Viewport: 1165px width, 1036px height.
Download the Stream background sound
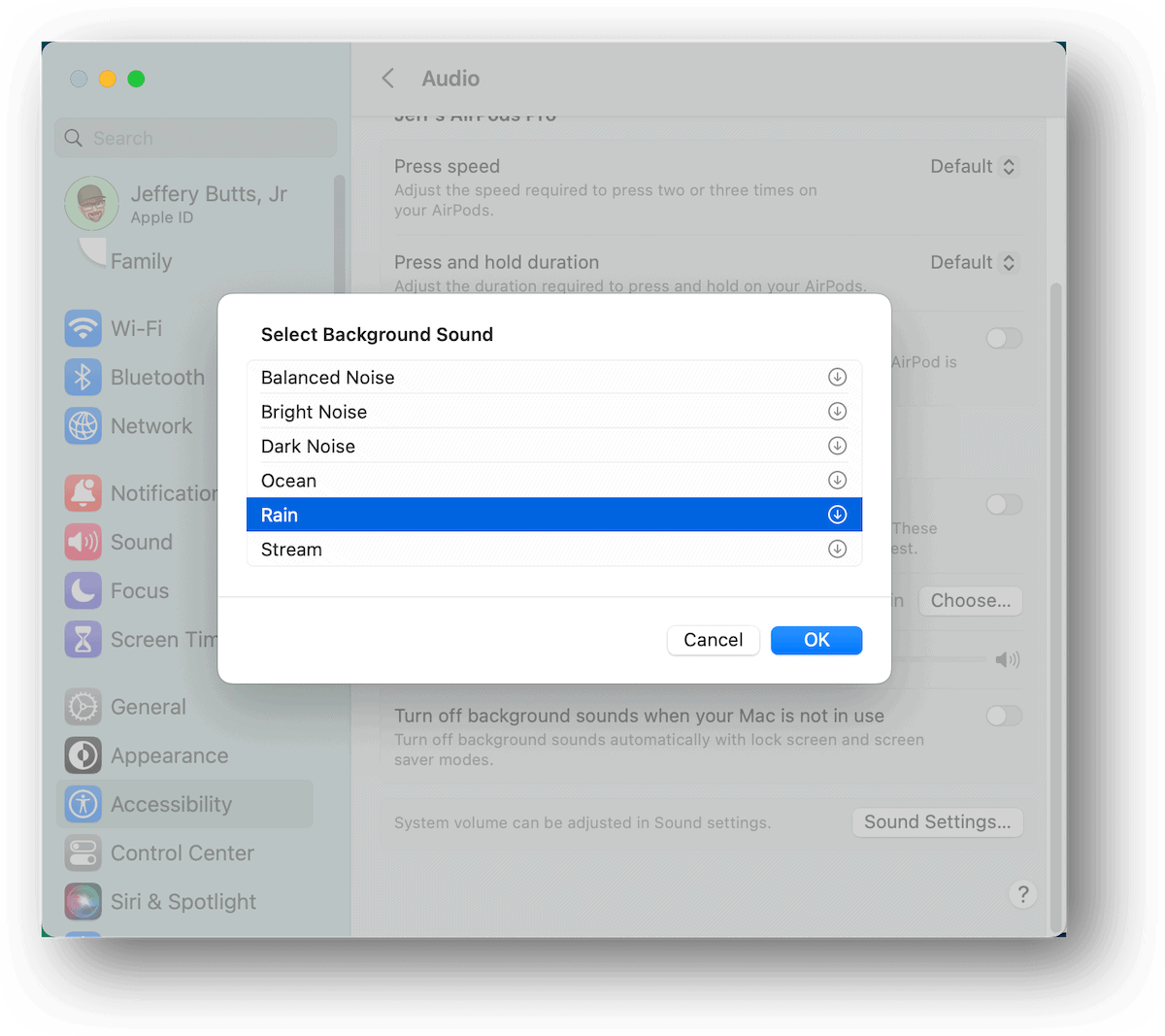click(837, 550)
